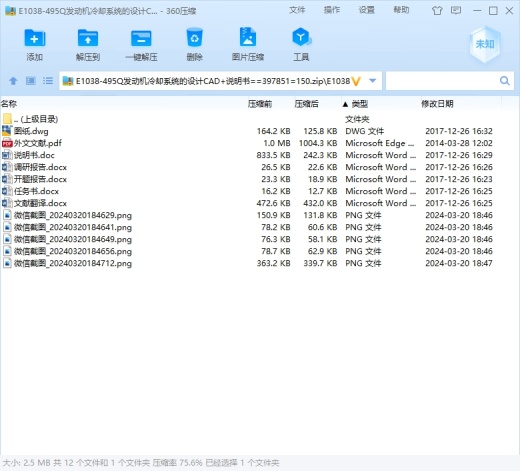Open the 设置 menu

(366, 10)
